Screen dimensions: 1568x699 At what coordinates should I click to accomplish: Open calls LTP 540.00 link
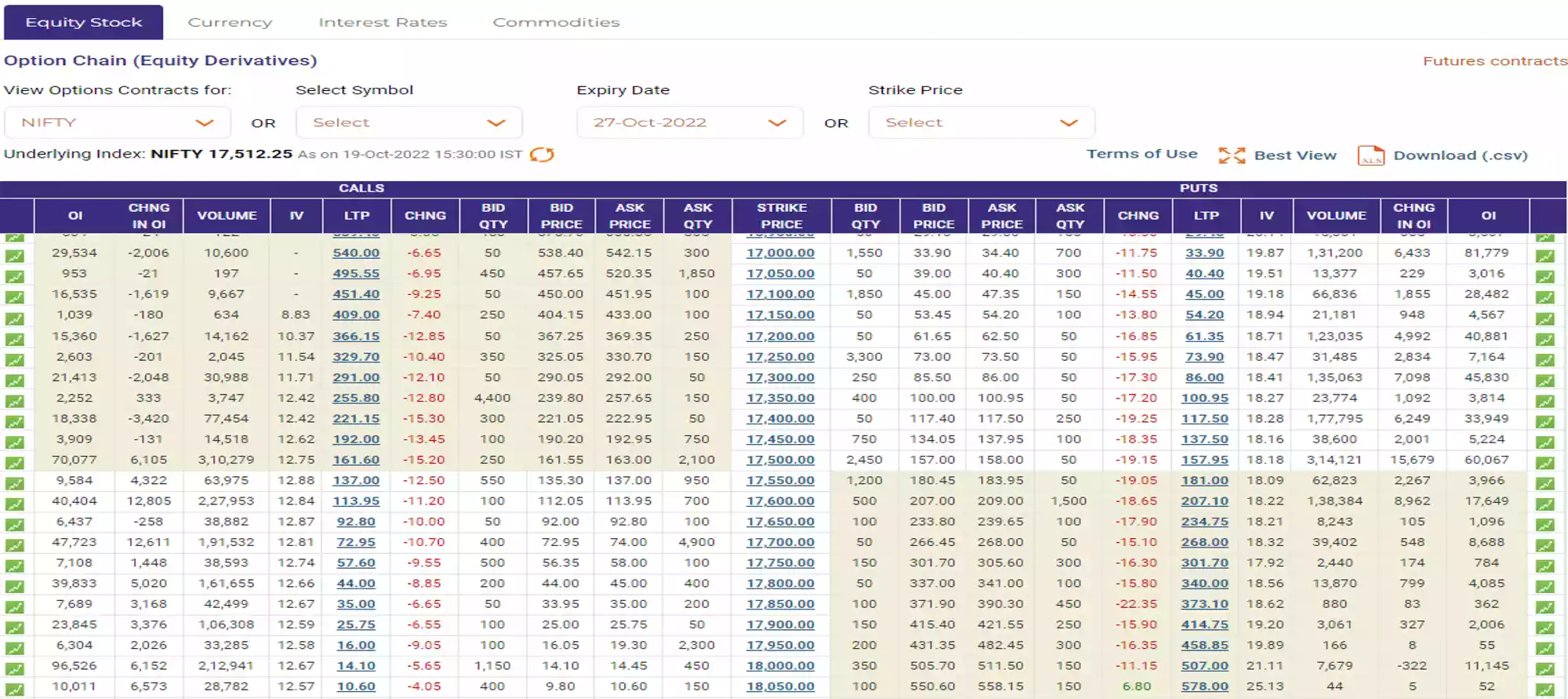[356, 253]
